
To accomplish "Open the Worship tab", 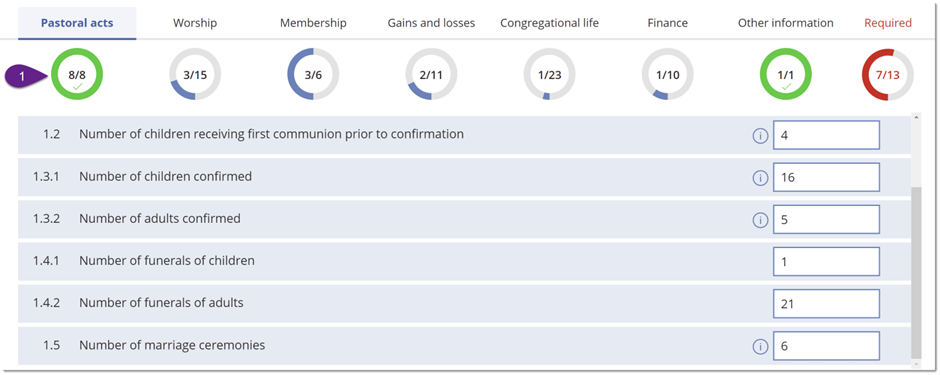I will tap(195, 23).
